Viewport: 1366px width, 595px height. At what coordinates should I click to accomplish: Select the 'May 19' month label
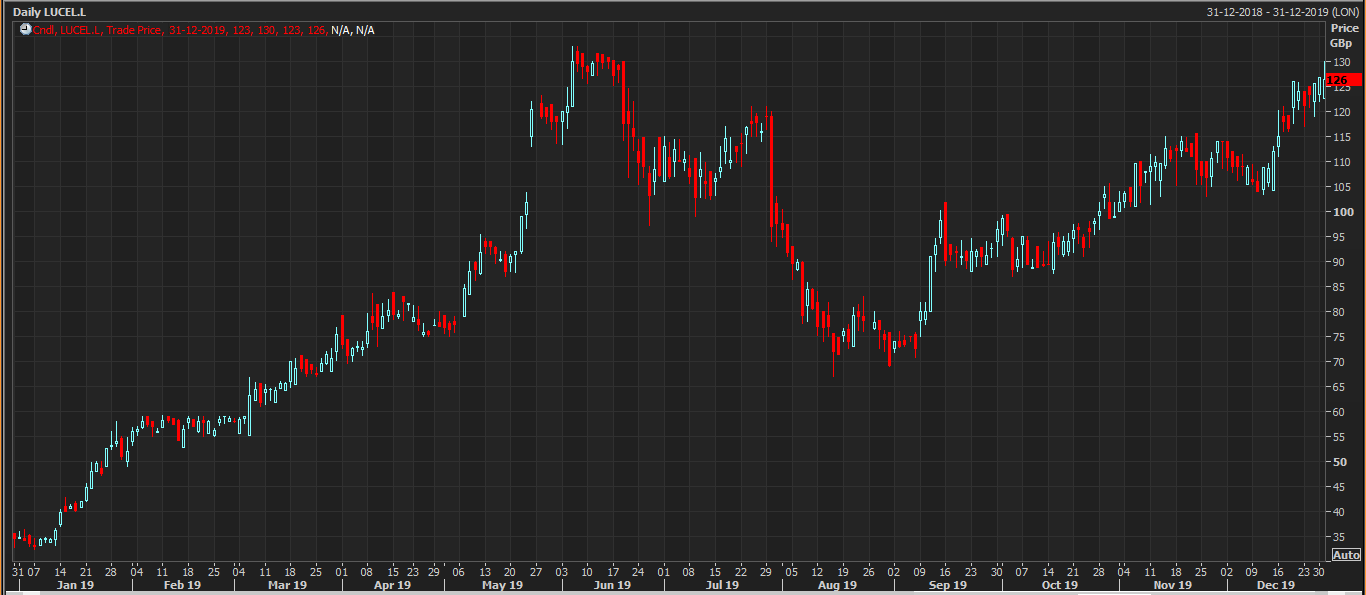(503, 585)
